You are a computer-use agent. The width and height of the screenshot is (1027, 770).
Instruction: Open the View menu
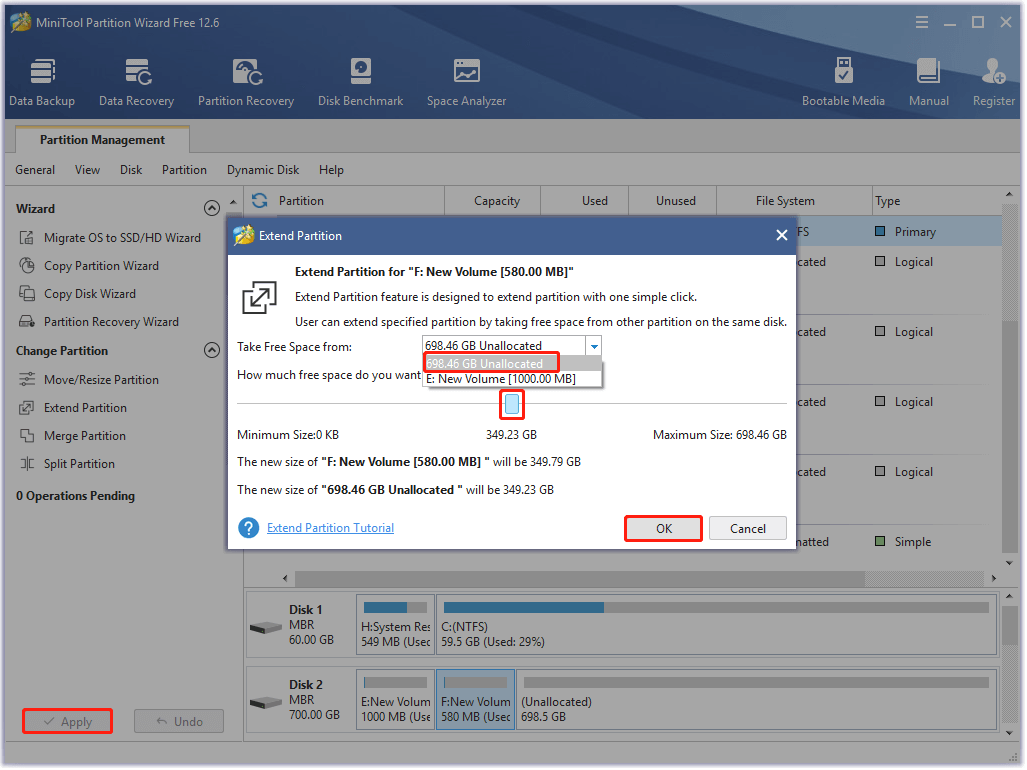point(87,170)
